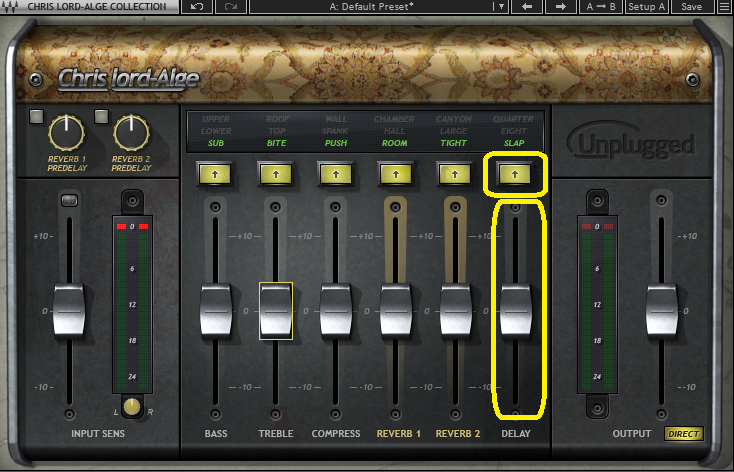The image size is (734, 472).
Task: Load the previous preset with left arrow
Action: coord(527,7)
